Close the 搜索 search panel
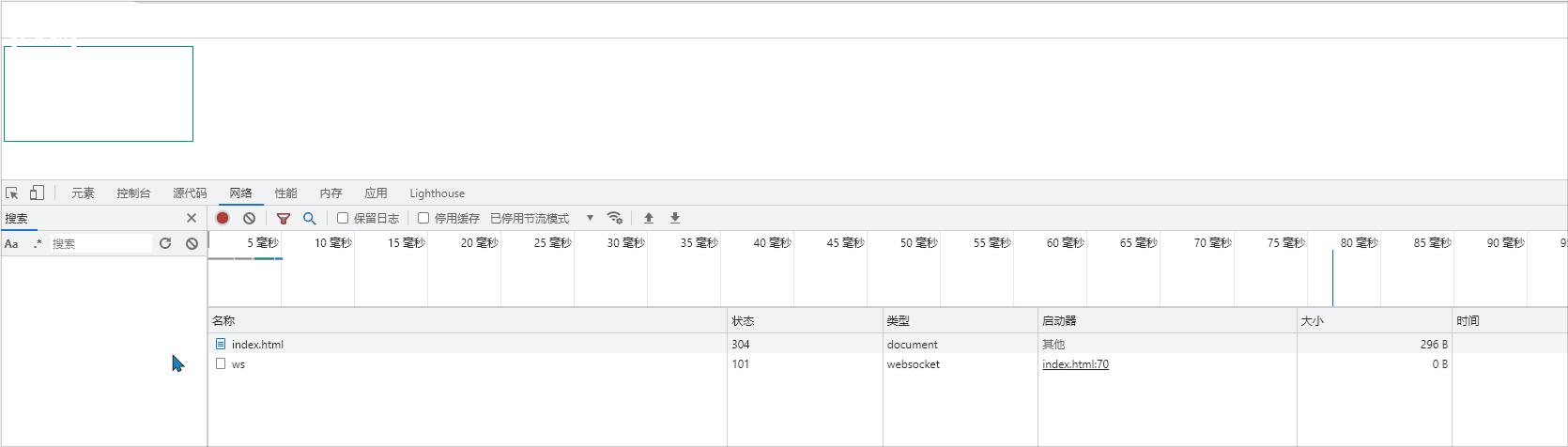The image size is (1568, 447). click(x=192, y=218)
